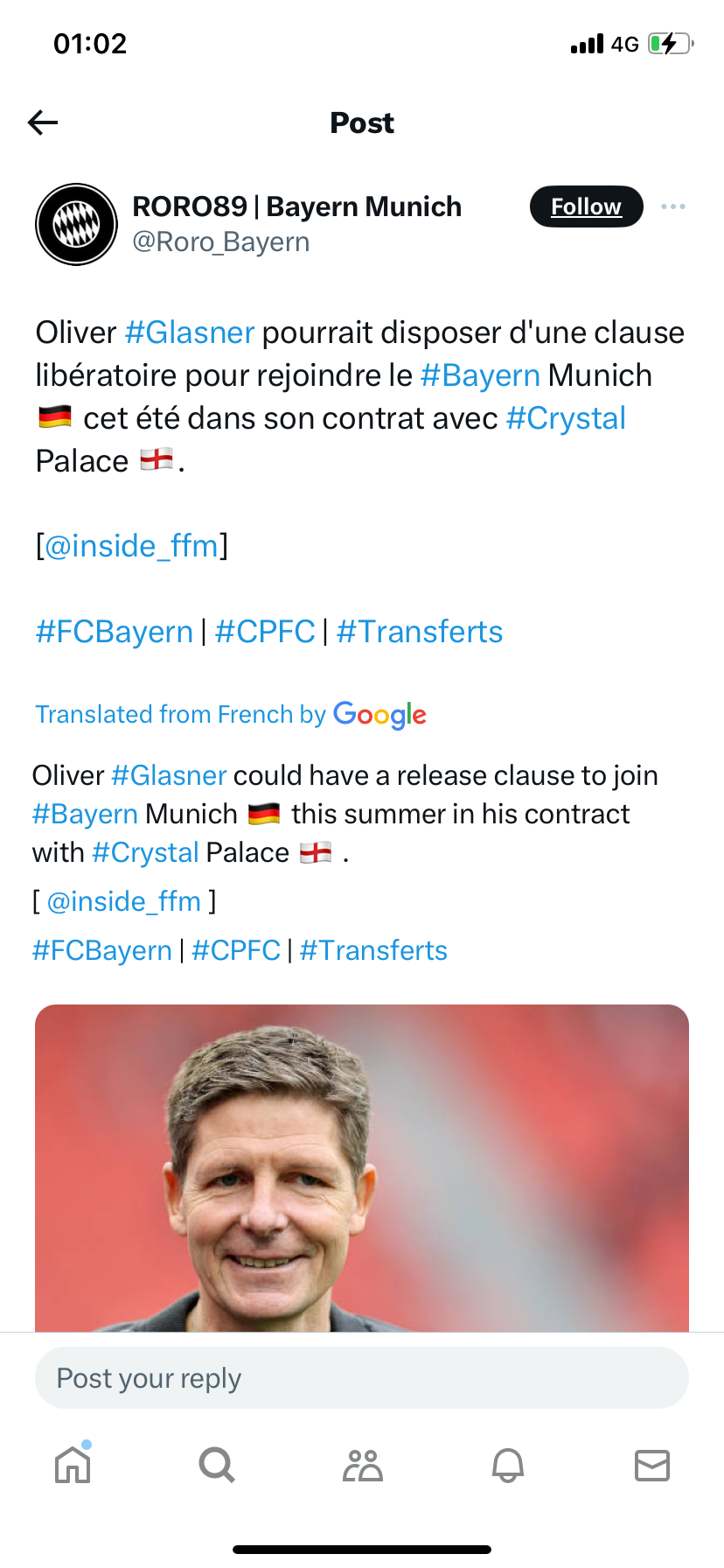The width and height of the screenshot is (724, 1568).
Task: Open the Messages envelope icon
Action: click(652, 1465)
